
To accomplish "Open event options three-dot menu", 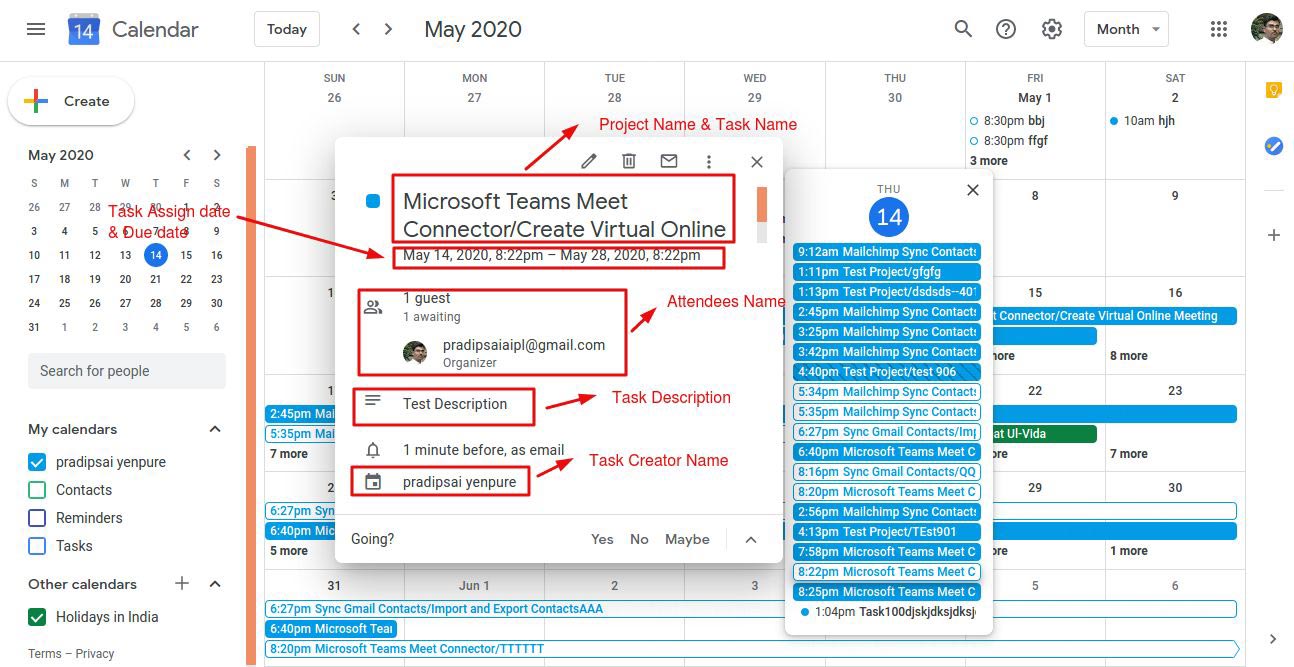I will point(709,161).
